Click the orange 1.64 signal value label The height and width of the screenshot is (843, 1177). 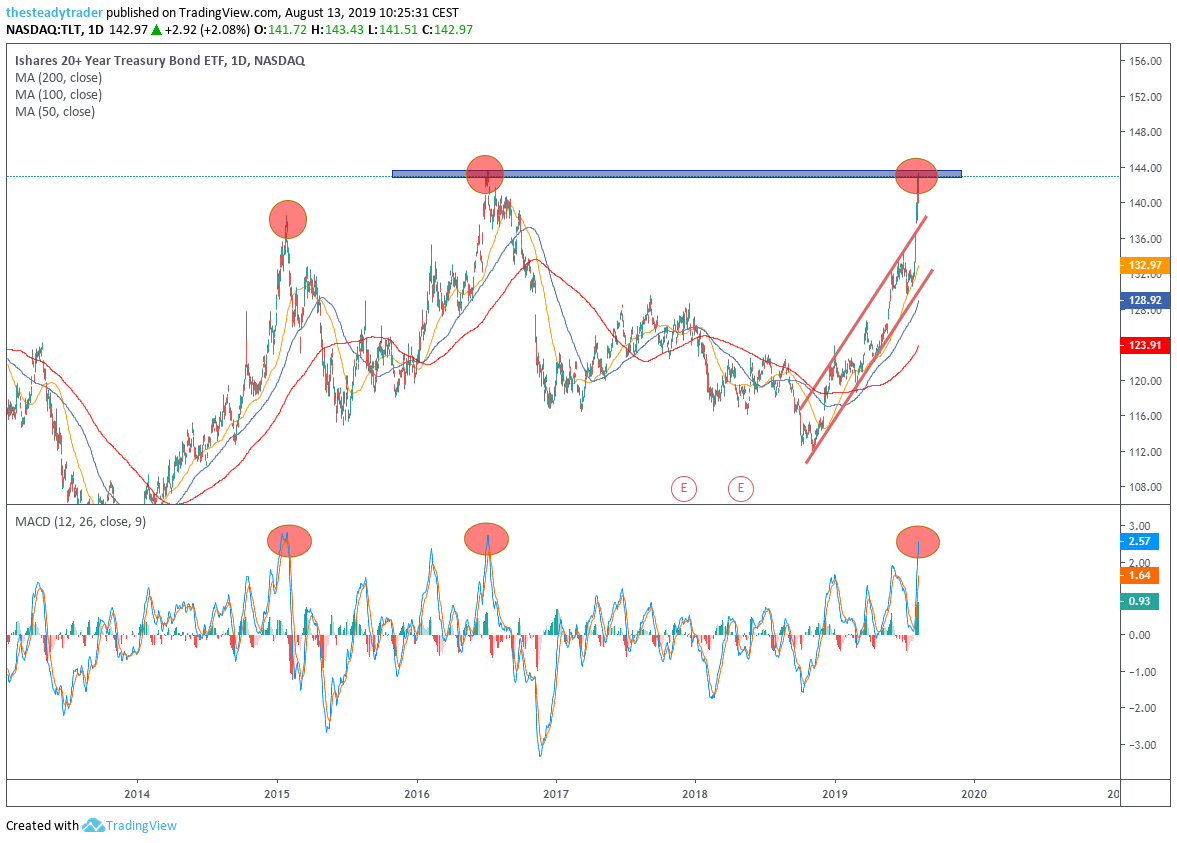[1139, 576]
